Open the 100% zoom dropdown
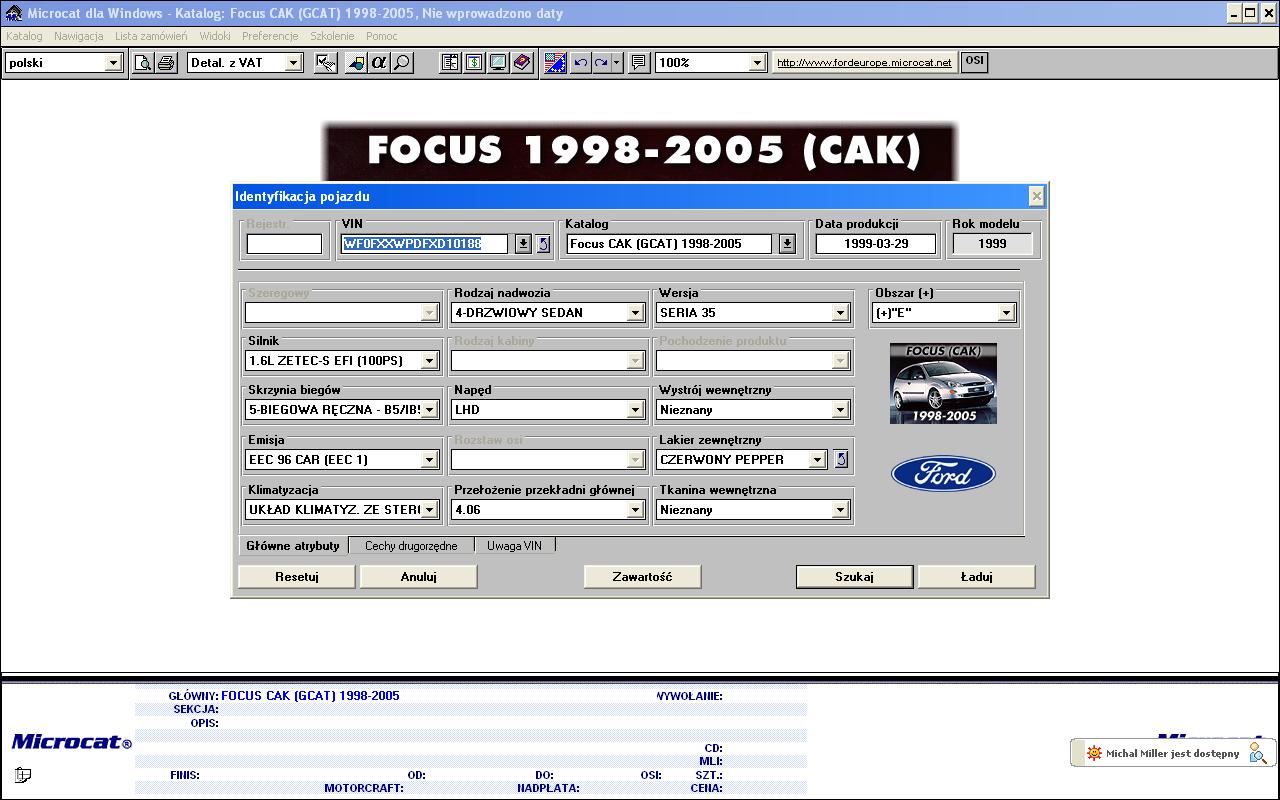Screen dimensions: 1280x800 (757, 63)
